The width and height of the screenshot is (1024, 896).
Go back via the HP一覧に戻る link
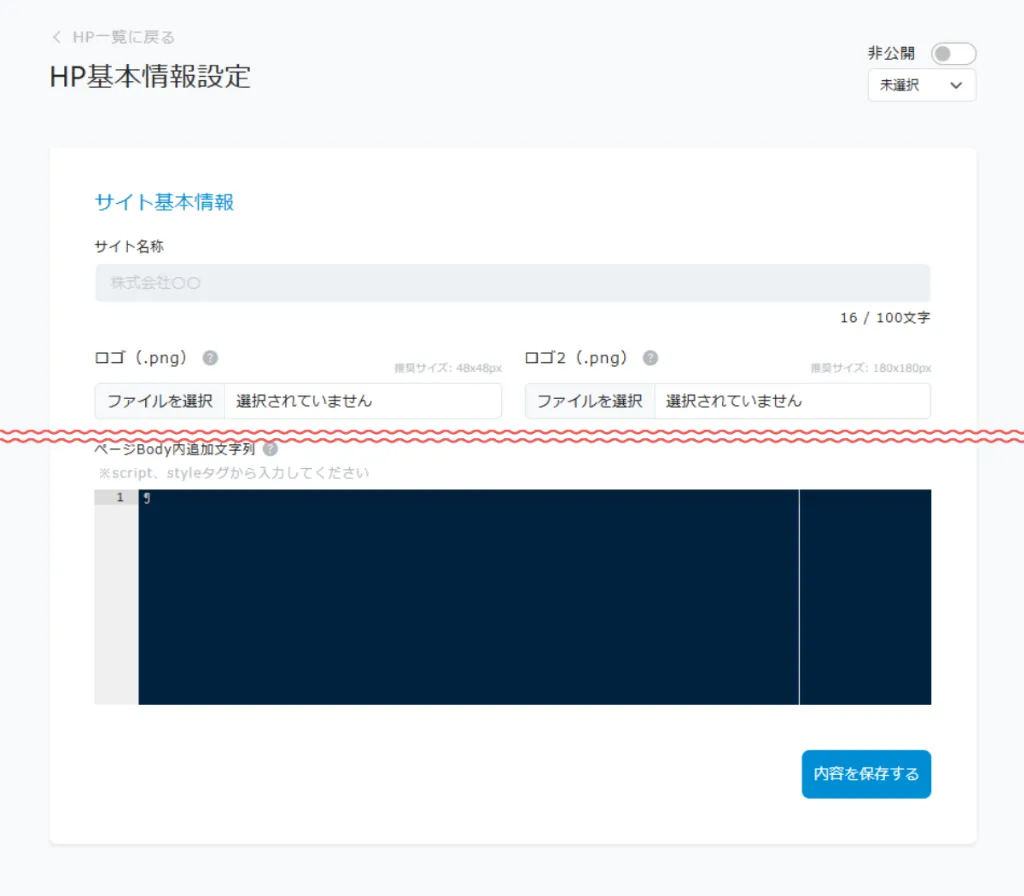(122, 38)
